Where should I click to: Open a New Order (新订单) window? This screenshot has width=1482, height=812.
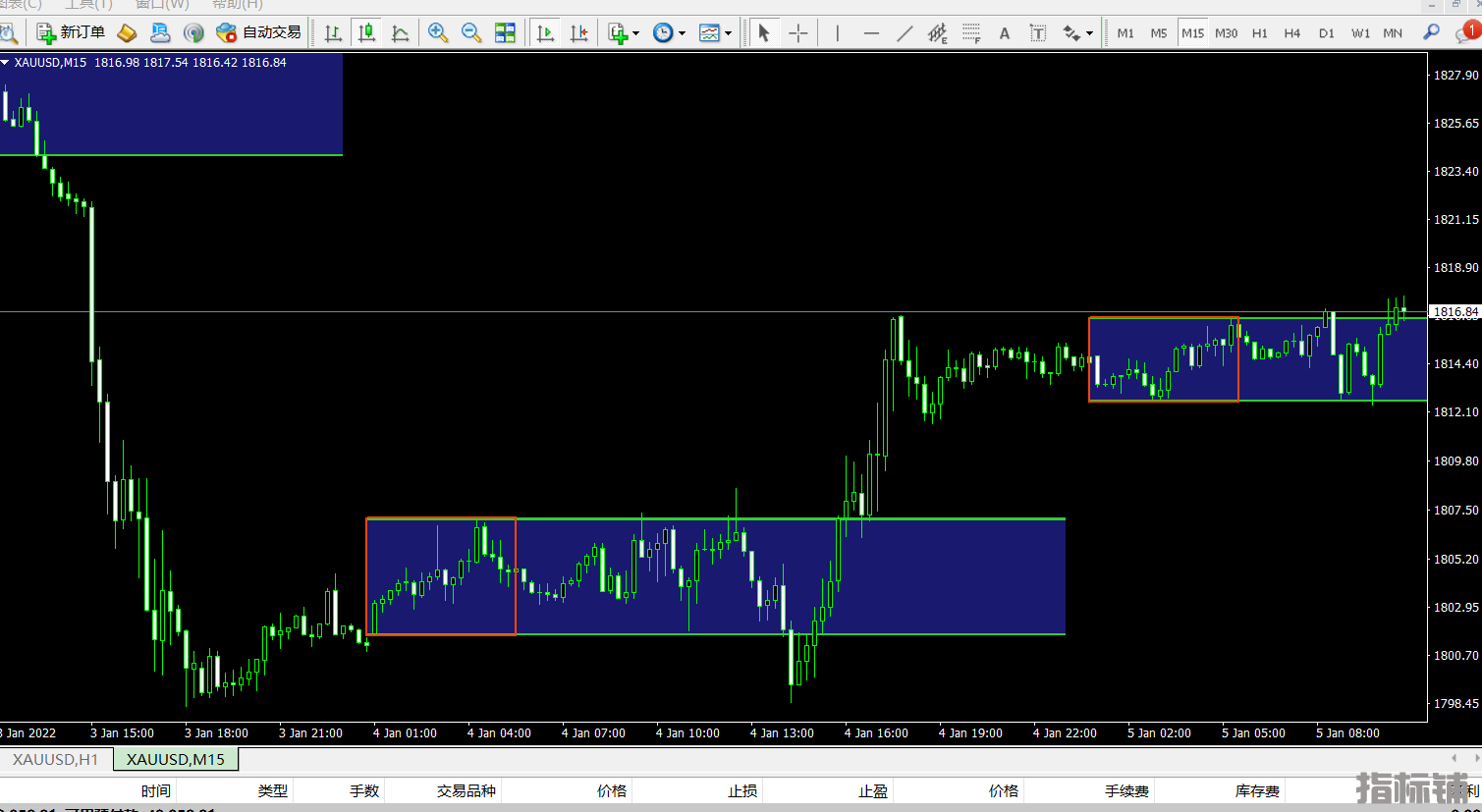[x=71, y=32]
